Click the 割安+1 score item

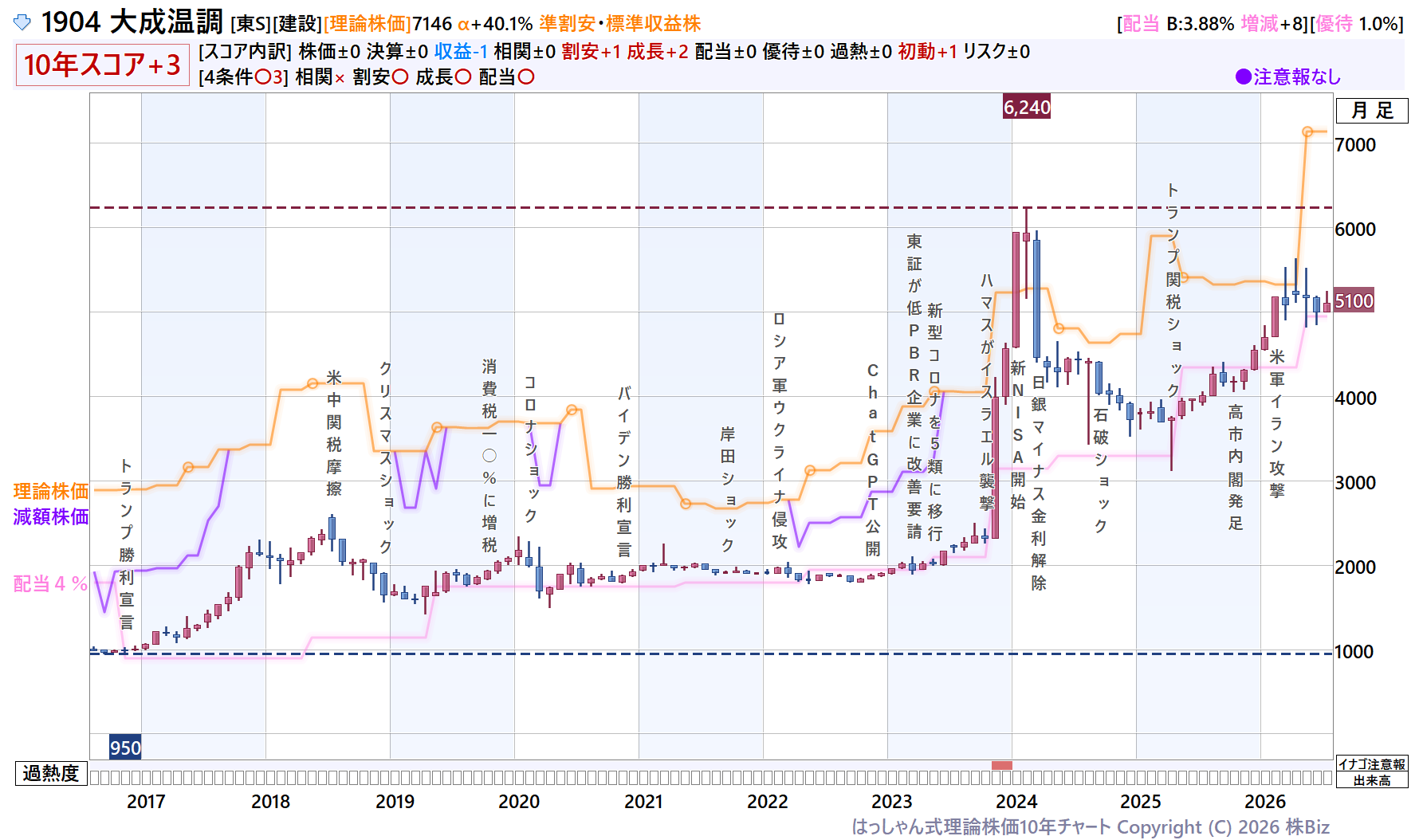click(x=591, y=52)
